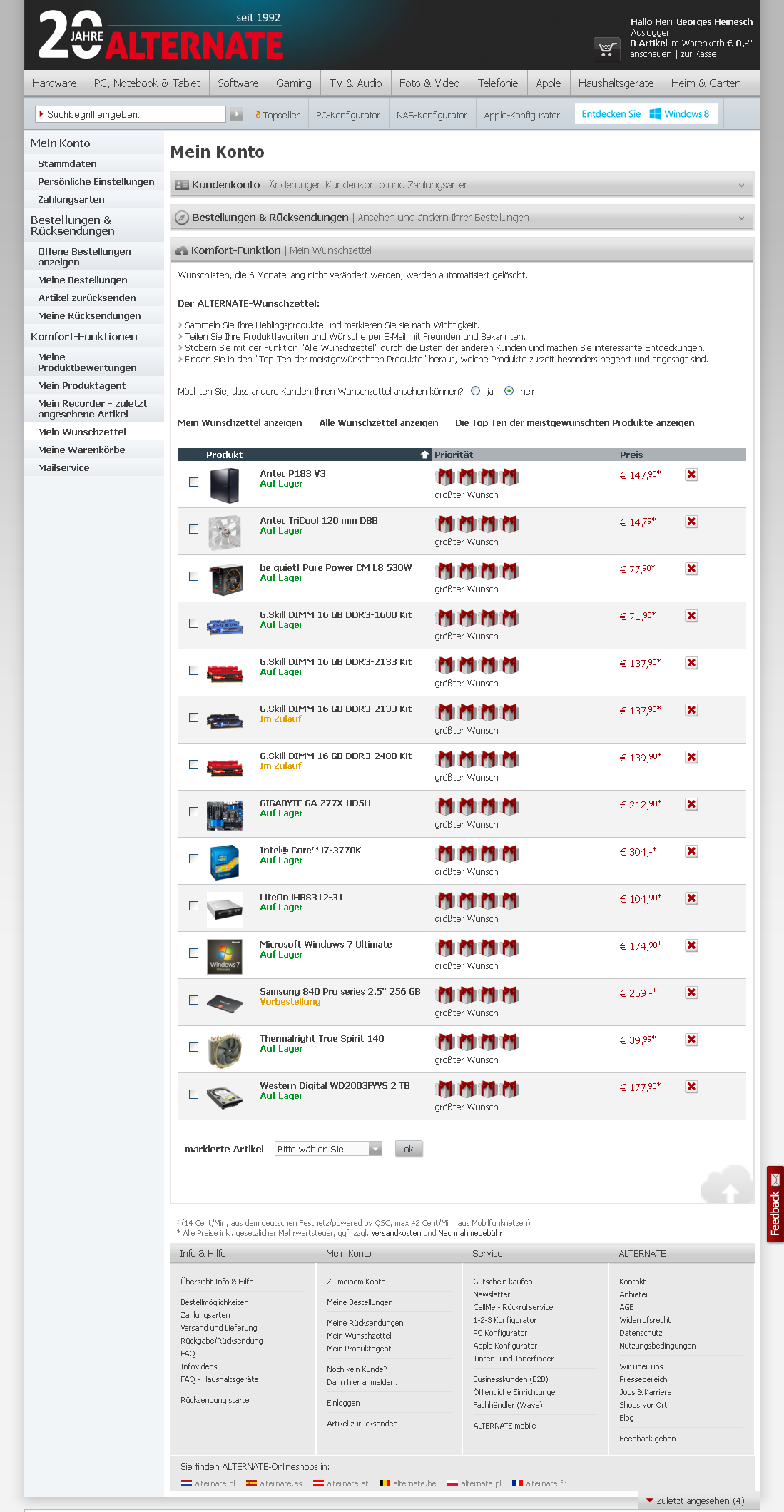The height and width of the screenshot is (1512, 784).
Task: Check the Samsung 840 Pro checkbox
Action: [x=193, y=1000]
